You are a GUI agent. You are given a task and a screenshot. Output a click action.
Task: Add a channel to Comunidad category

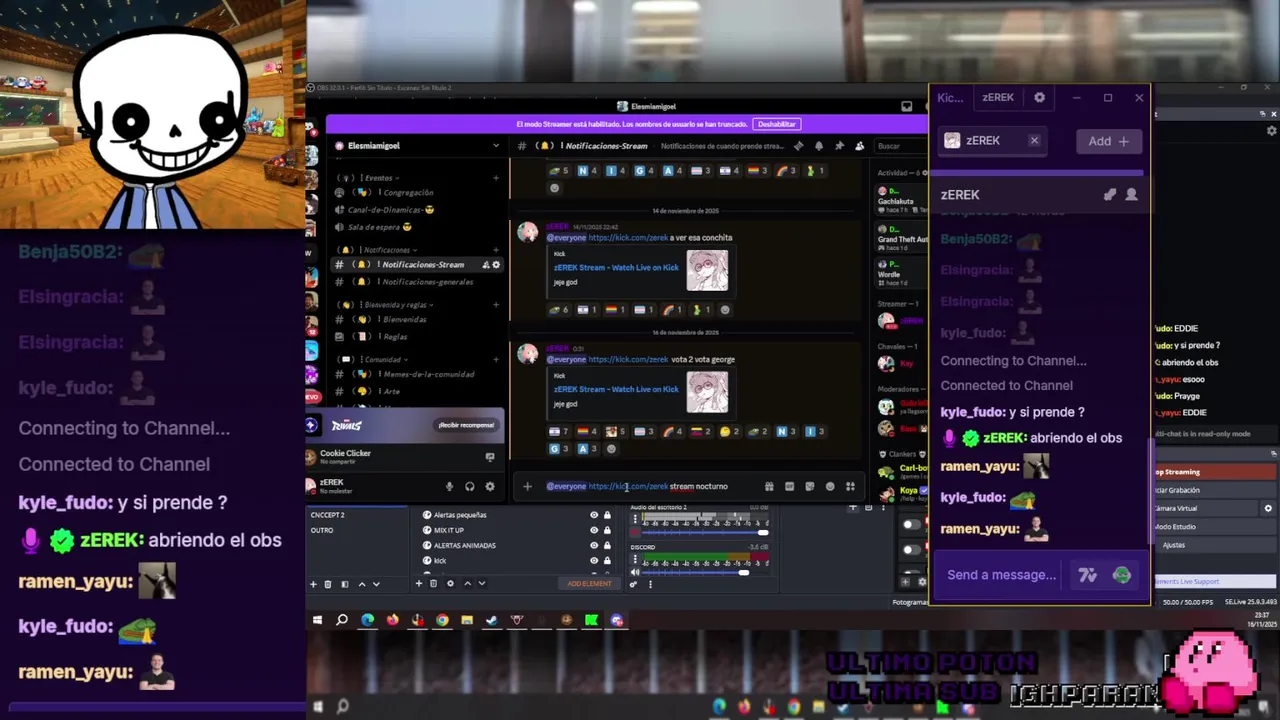point(496,359)
